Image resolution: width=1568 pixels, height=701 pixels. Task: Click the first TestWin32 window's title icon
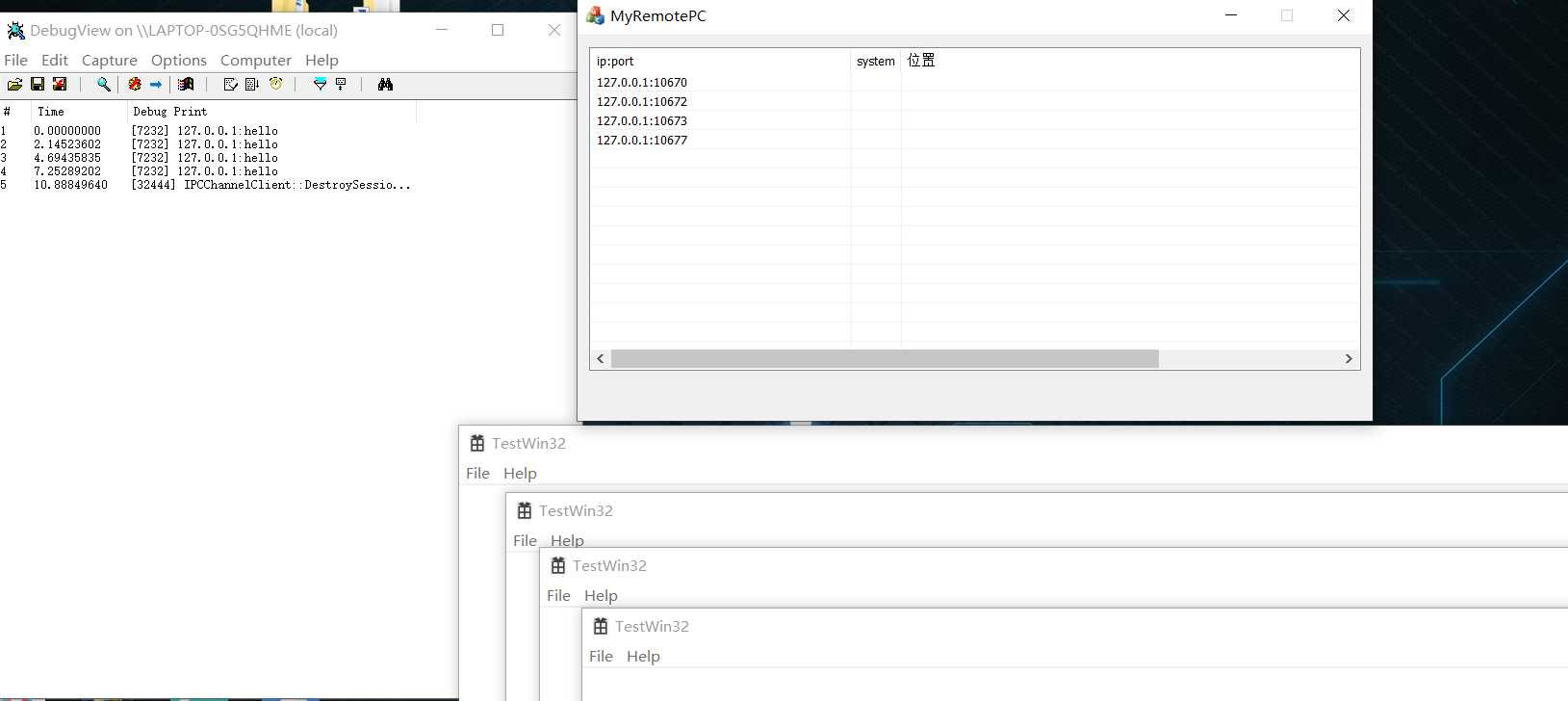[477, 443]
